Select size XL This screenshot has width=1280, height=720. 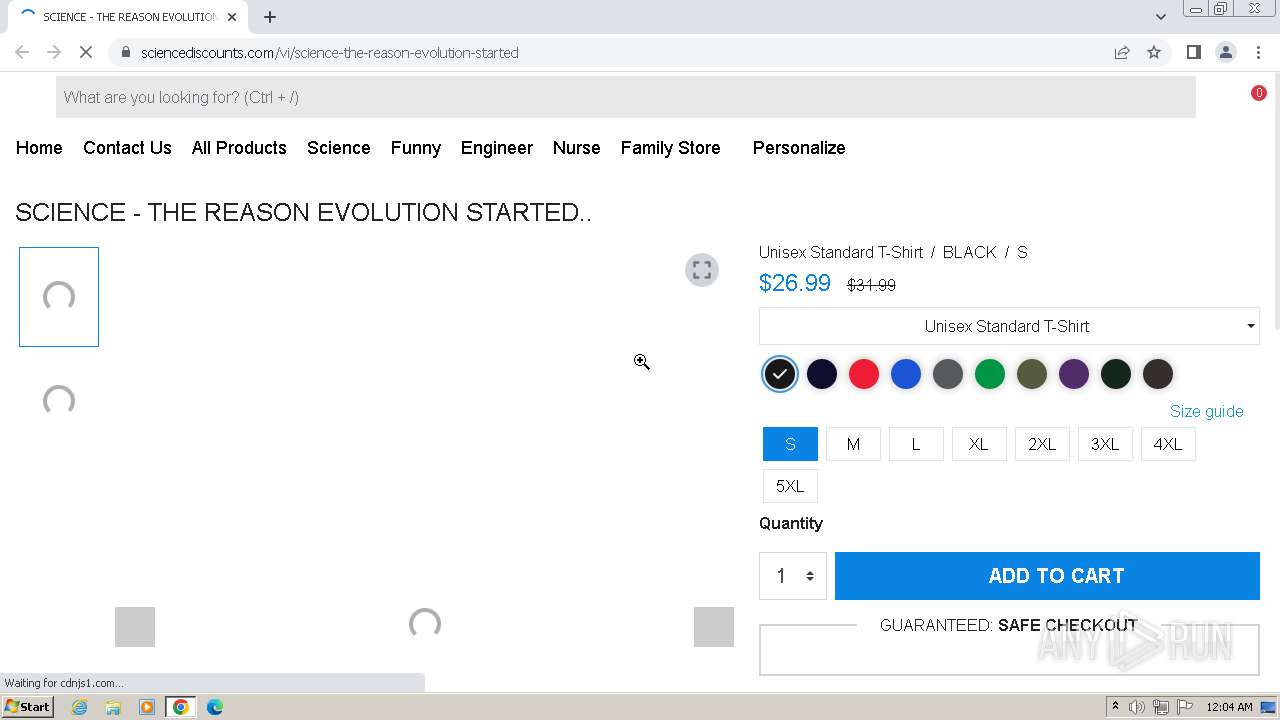coord(979,444)
